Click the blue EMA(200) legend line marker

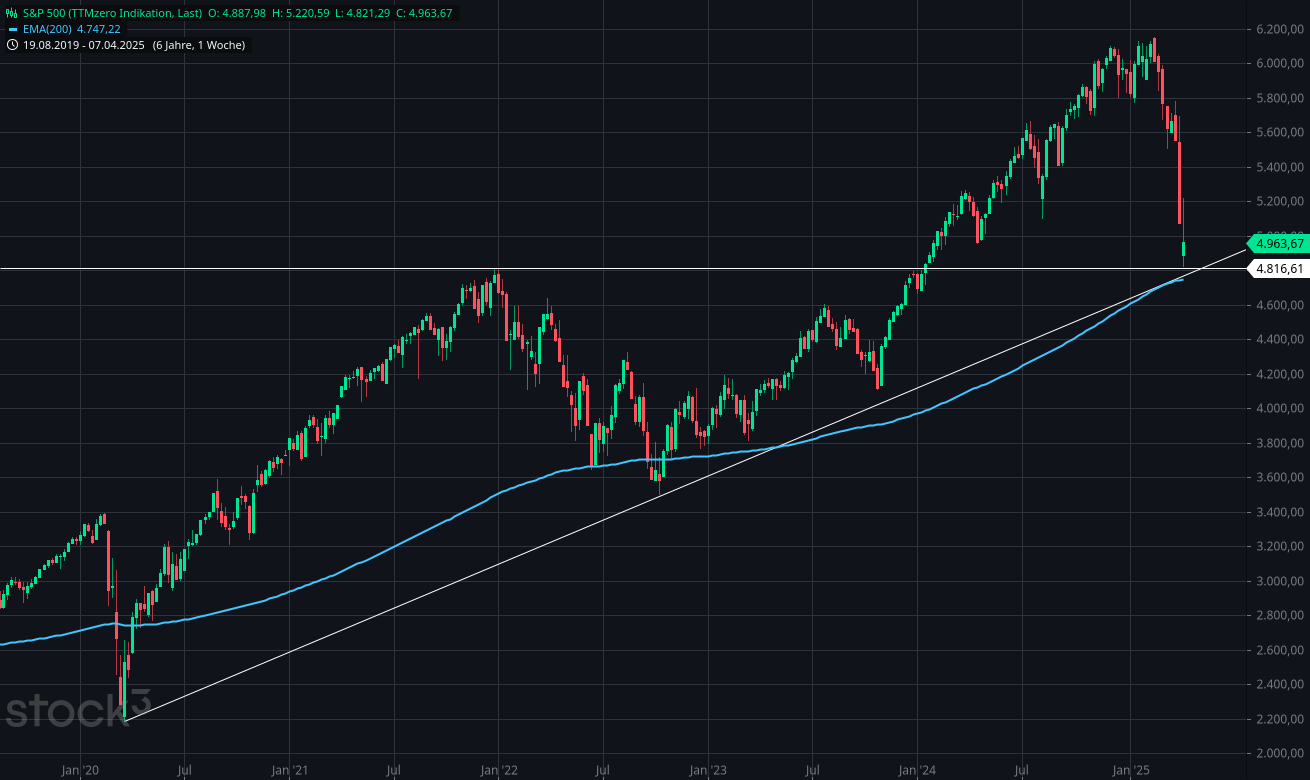[11, 29]
